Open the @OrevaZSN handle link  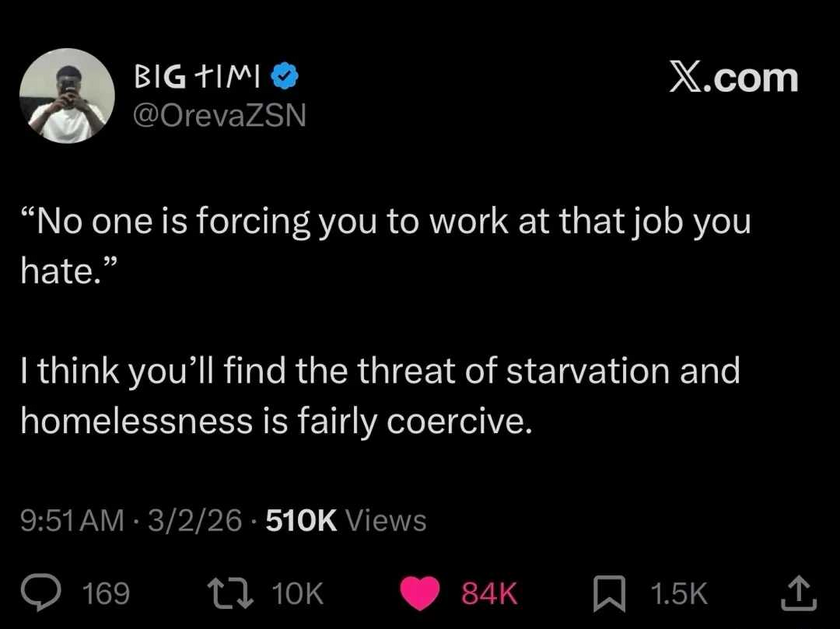point(220,115)
